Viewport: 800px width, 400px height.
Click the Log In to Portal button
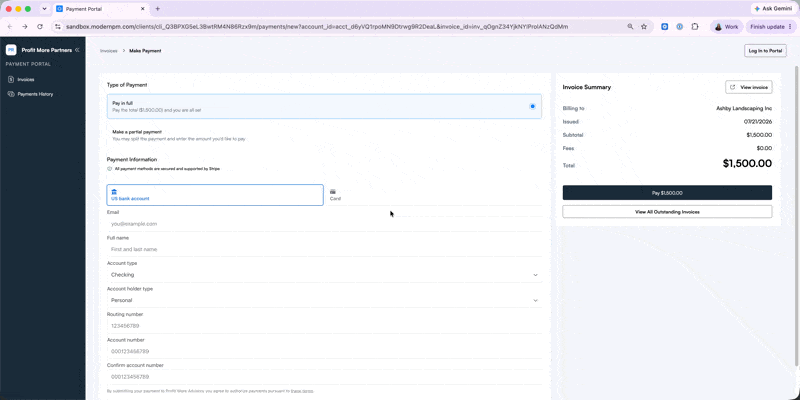coord(765,51)
